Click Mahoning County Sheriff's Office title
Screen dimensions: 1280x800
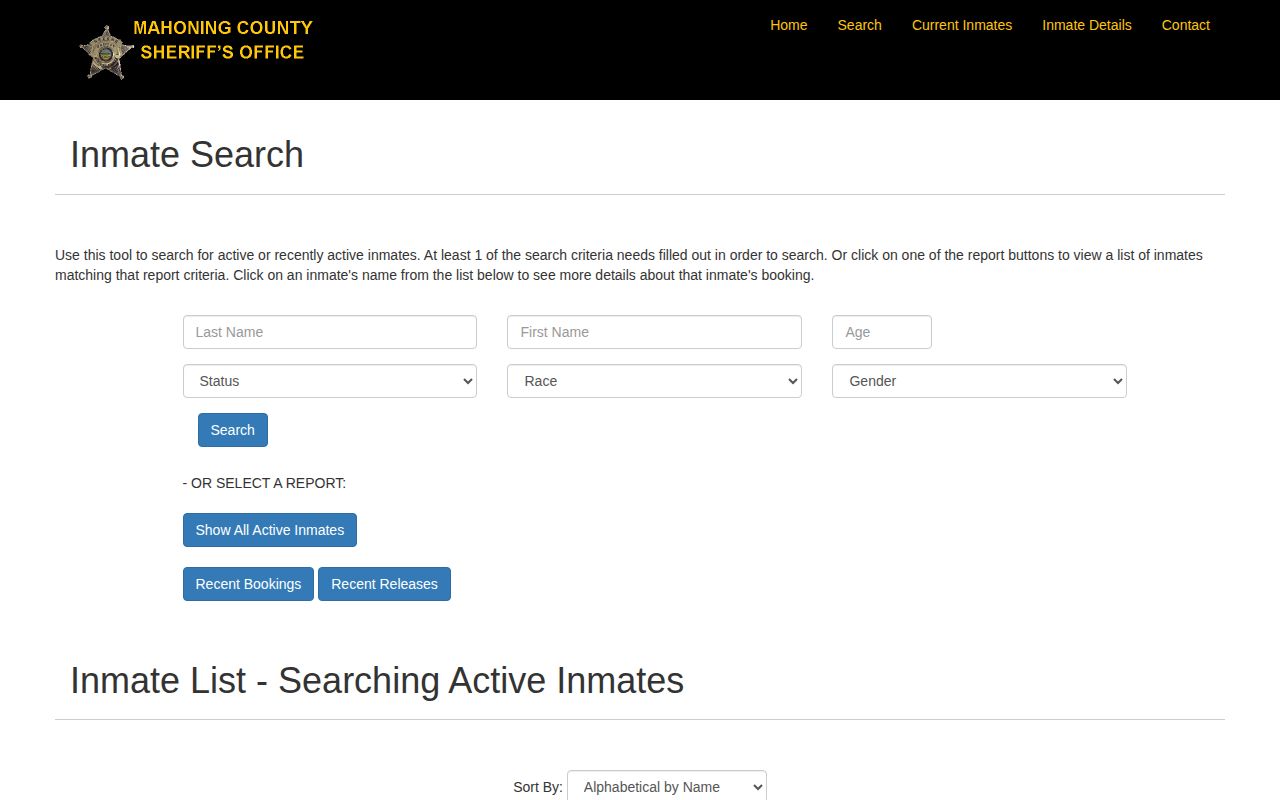tap(222, 40)
